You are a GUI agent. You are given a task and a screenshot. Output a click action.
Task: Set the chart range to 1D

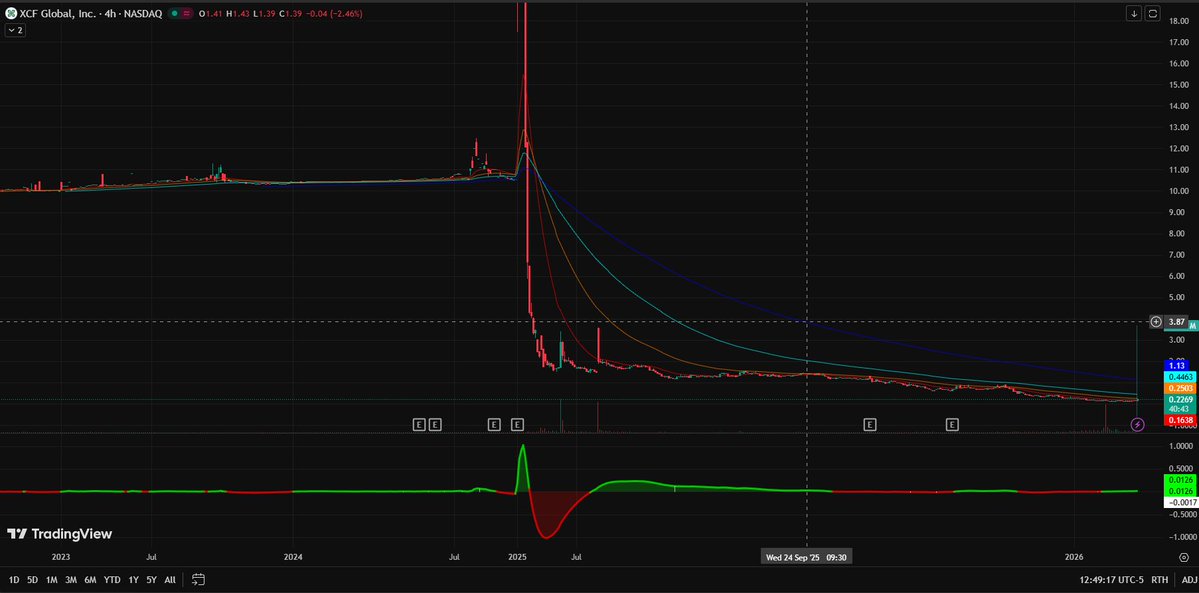[x=14, y=580]
